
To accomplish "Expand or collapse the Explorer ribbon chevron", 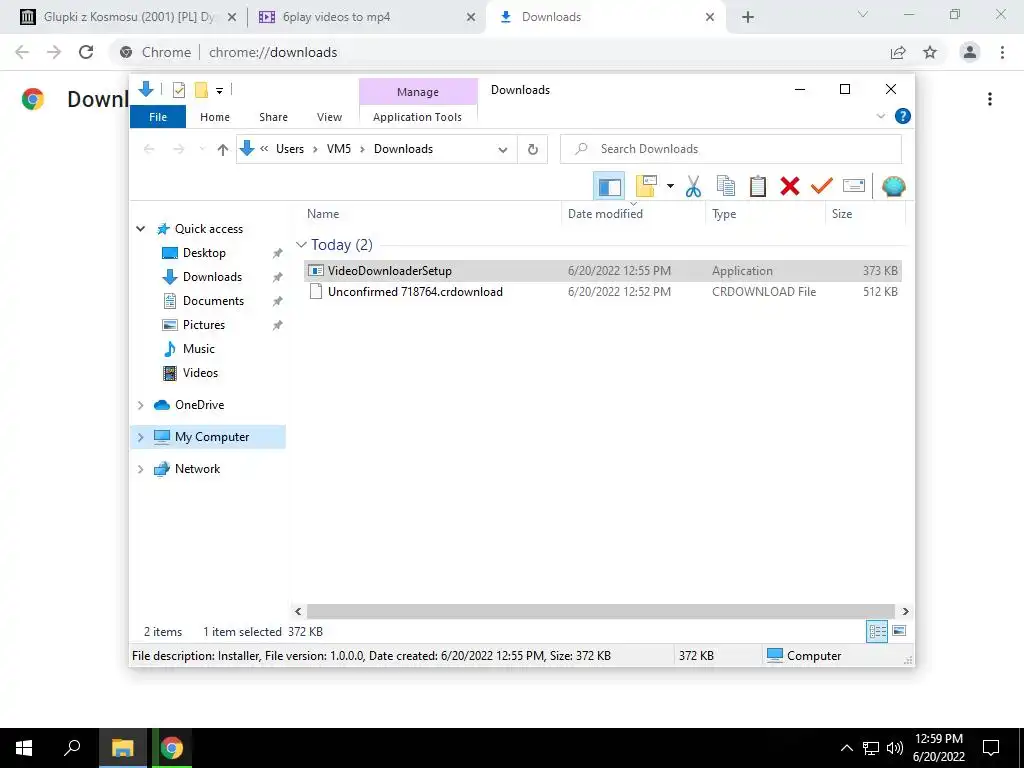I will coord(880,116).
